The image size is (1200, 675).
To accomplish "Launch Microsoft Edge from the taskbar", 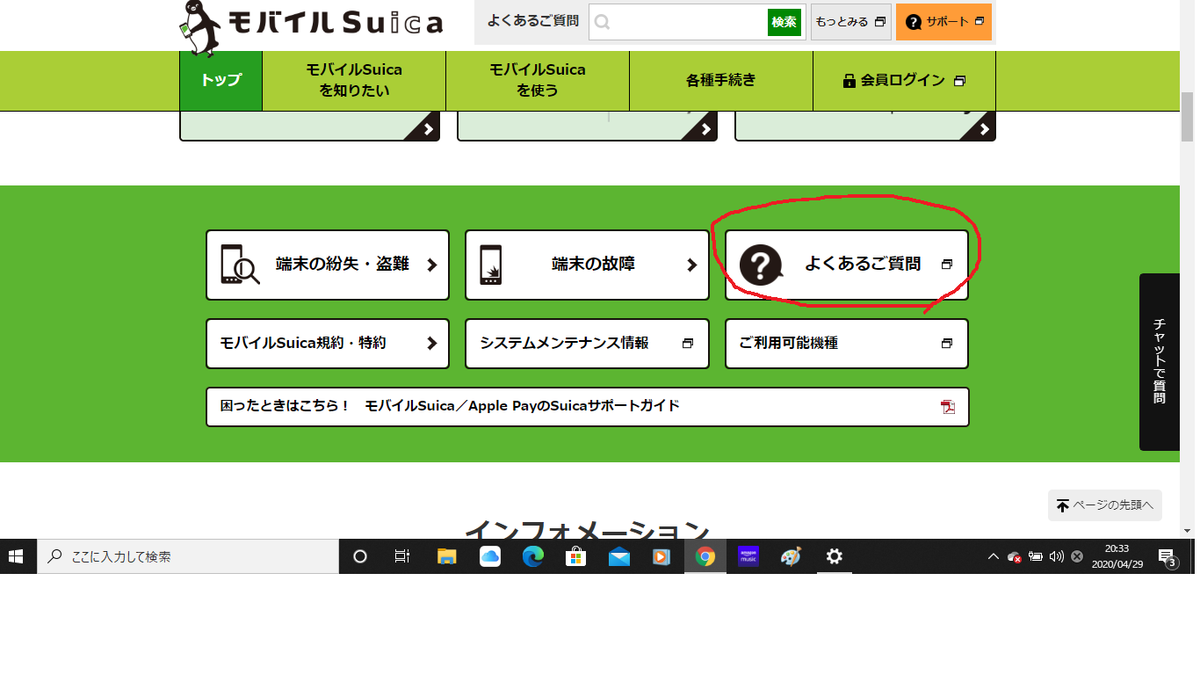I will pyautogui.click(x=533, y=557).
